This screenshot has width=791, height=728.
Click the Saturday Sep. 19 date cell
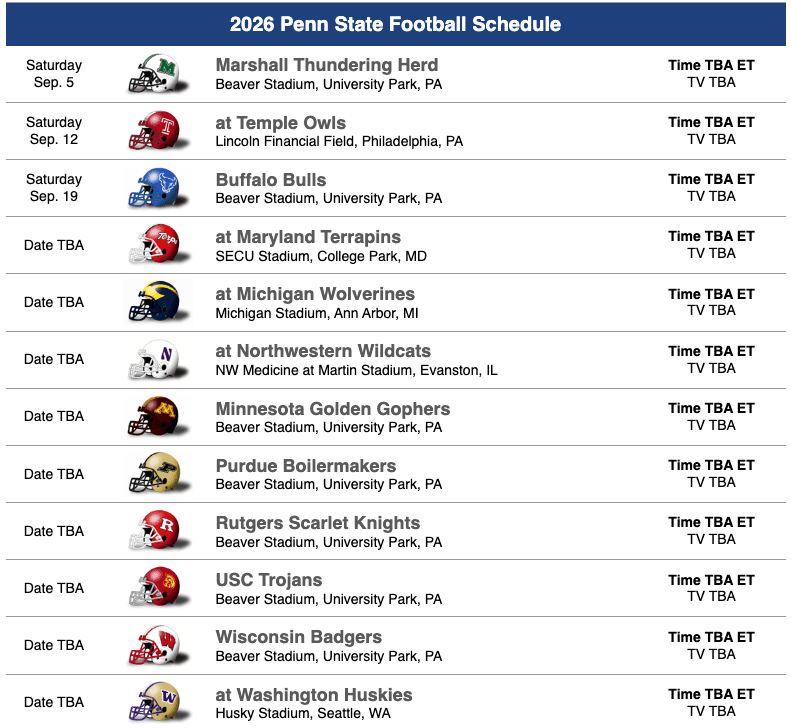[x=54, y=188]
